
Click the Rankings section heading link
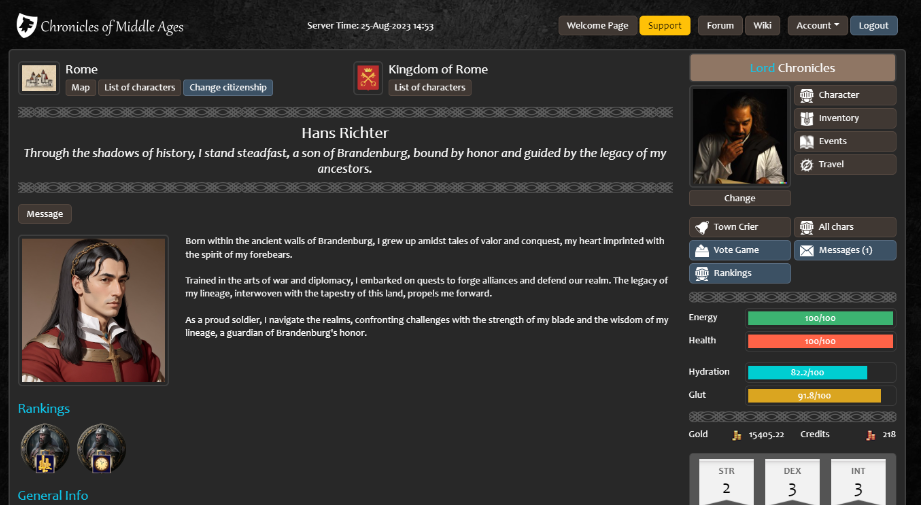tap(44, 408)
